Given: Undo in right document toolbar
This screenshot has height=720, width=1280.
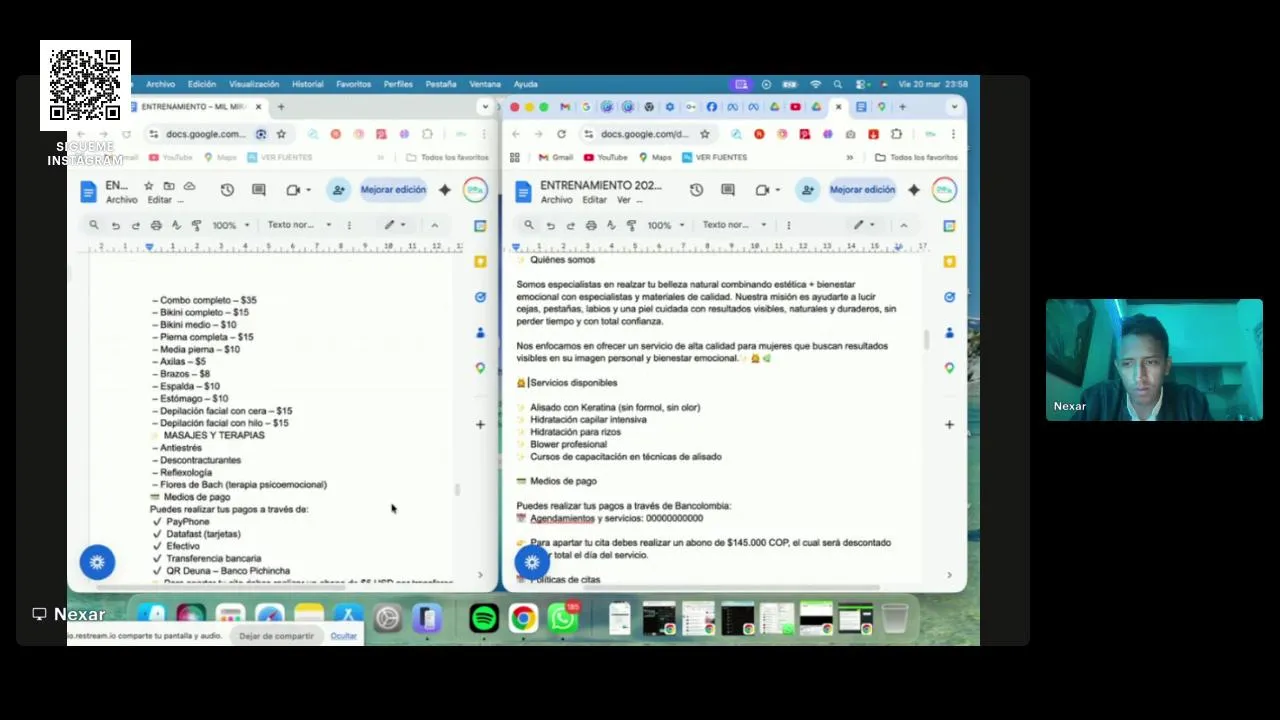Looking at the screenshot, I should coord(551,225).
